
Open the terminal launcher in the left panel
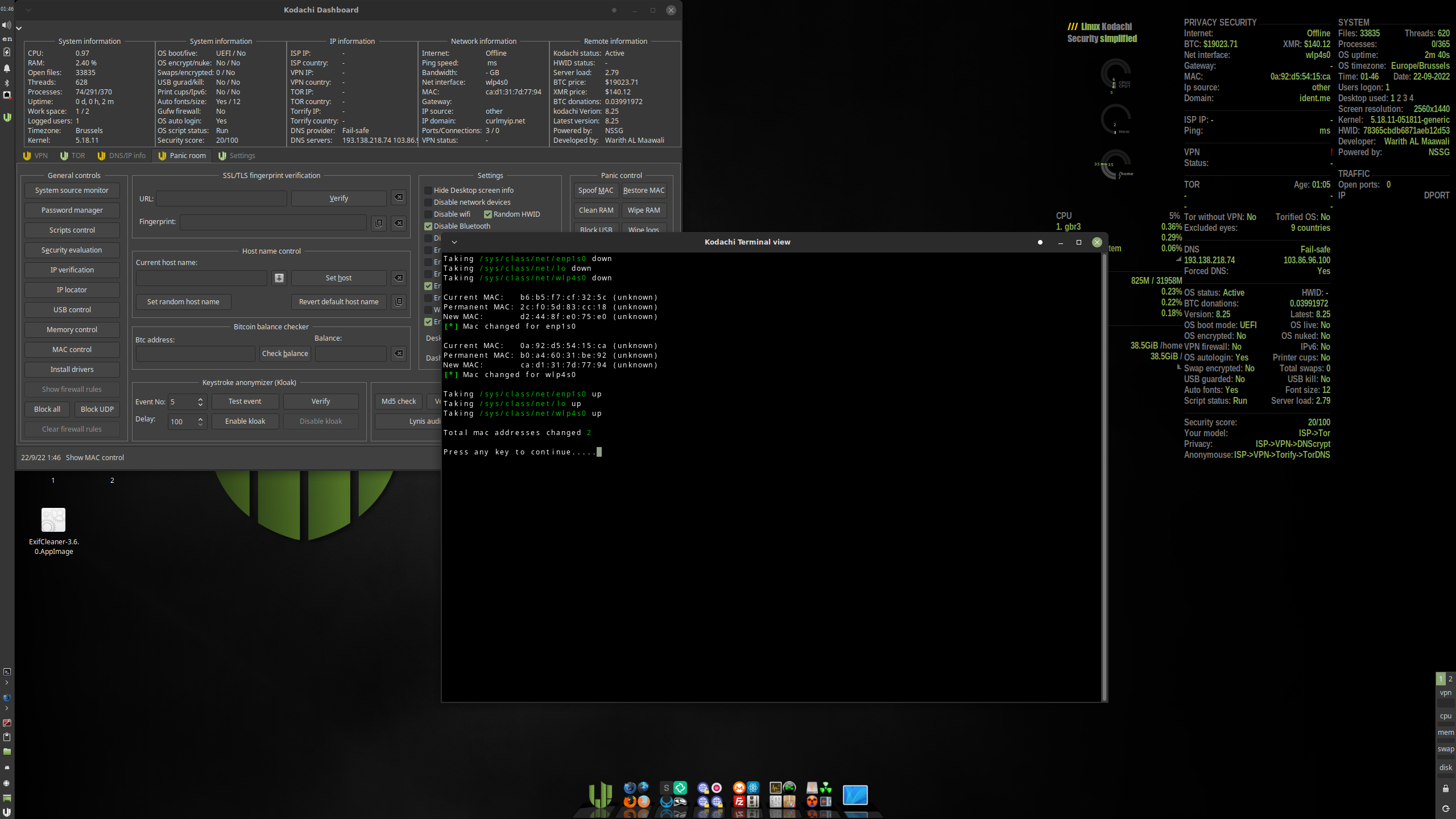click(7, 672)
